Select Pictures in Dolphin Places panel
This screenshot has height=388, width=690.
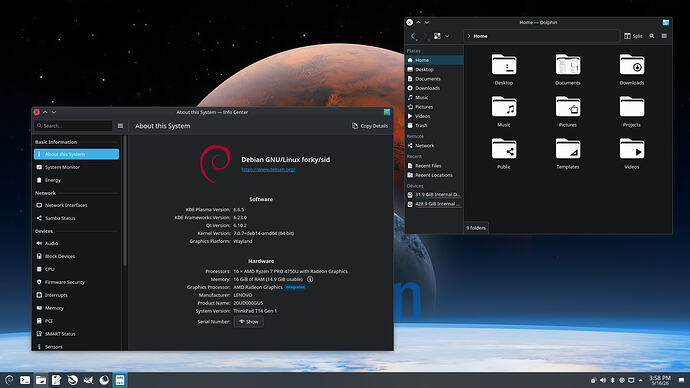click(x=434, y=107)
